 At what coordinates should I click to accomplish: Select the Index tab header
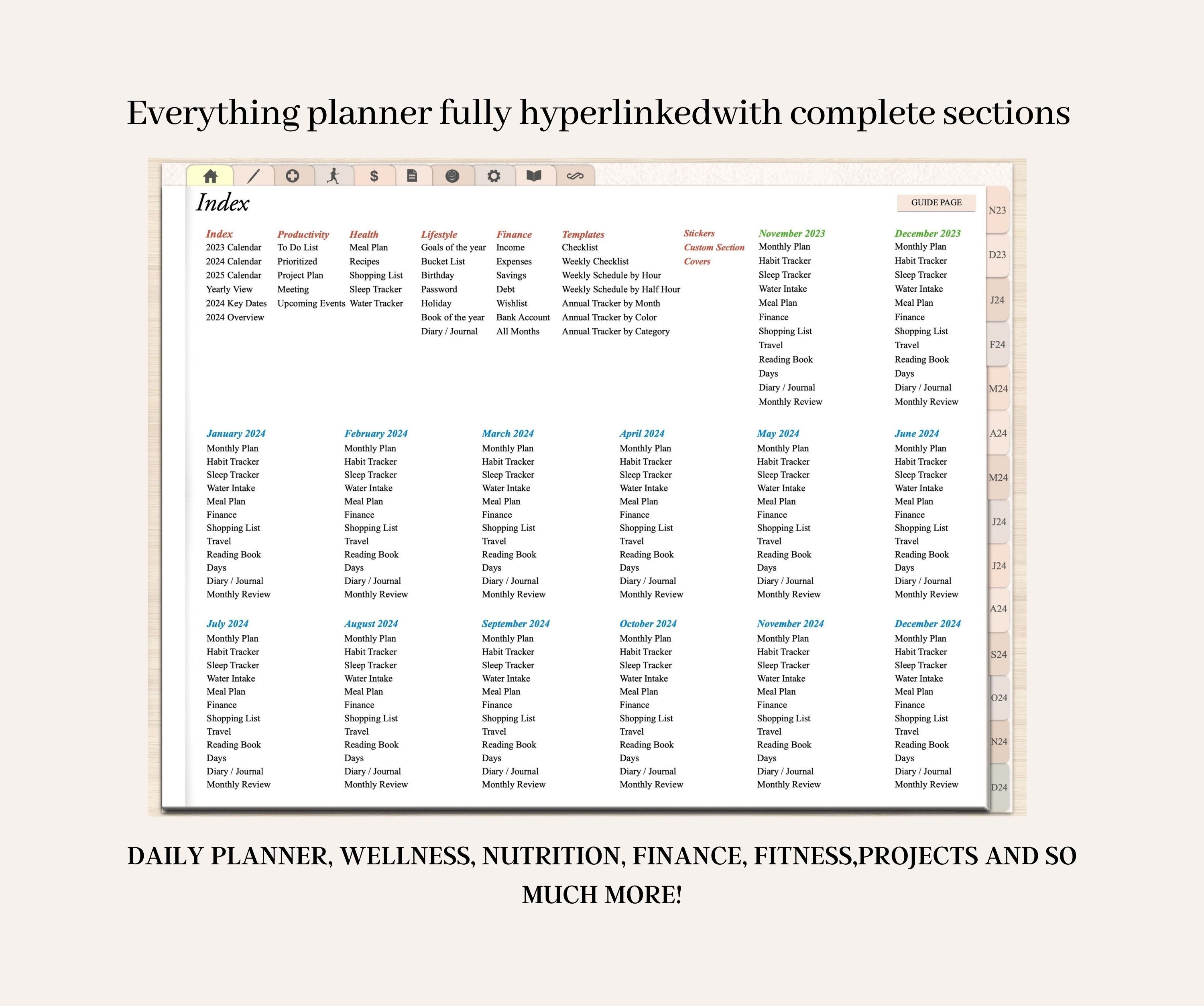click(213, 178)
